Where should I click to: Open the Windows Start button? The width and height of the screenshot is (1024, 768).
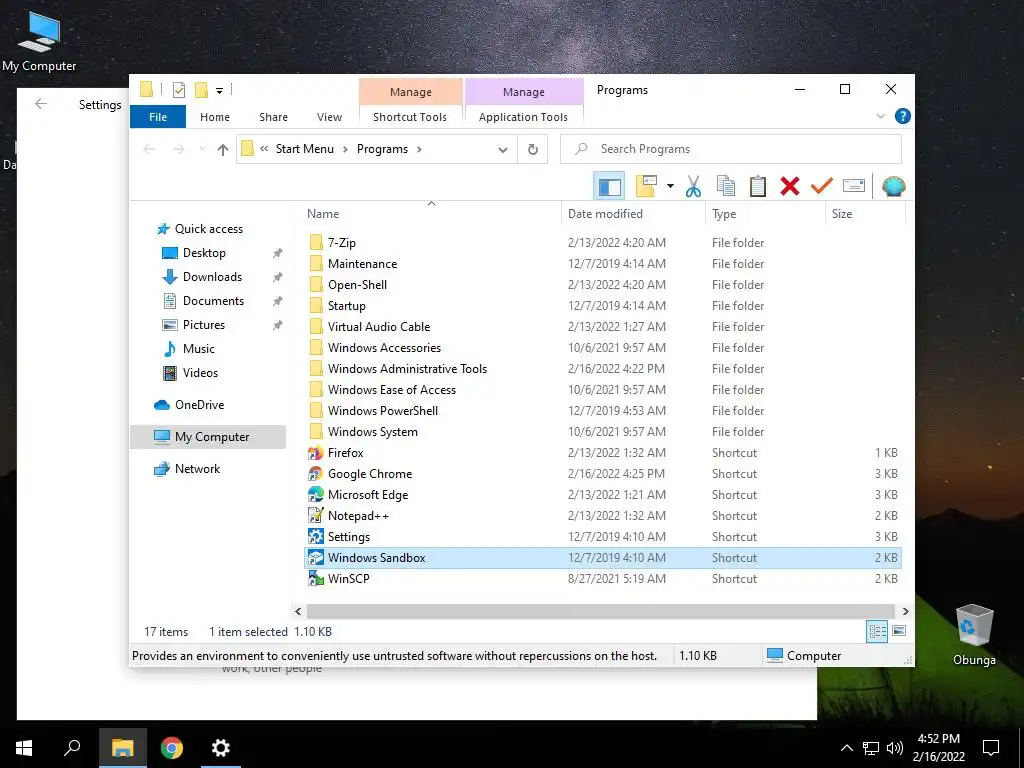pyautogui.click(x=24, y=747)
